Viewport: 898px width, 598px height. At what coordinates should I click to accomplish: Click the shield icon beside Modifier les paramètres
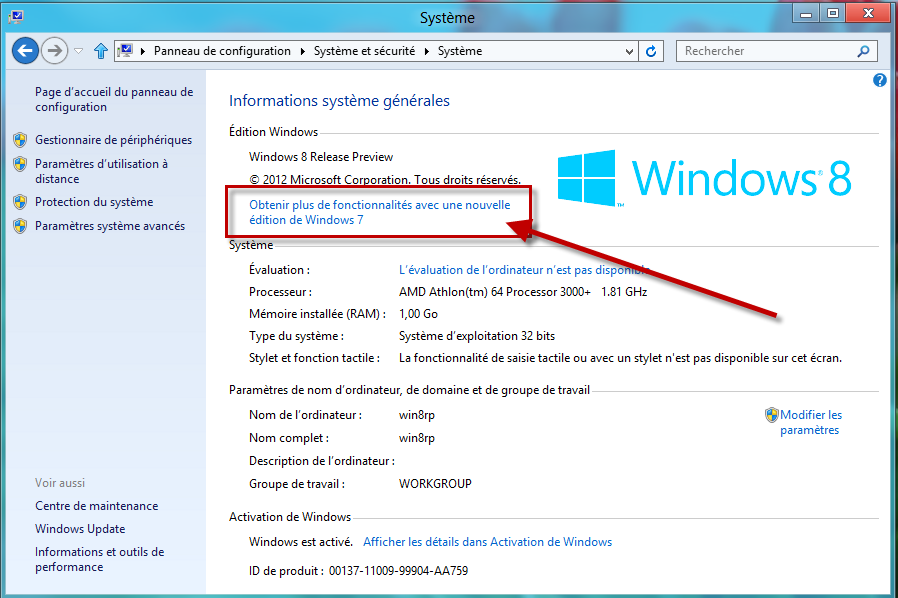point(771,415)
